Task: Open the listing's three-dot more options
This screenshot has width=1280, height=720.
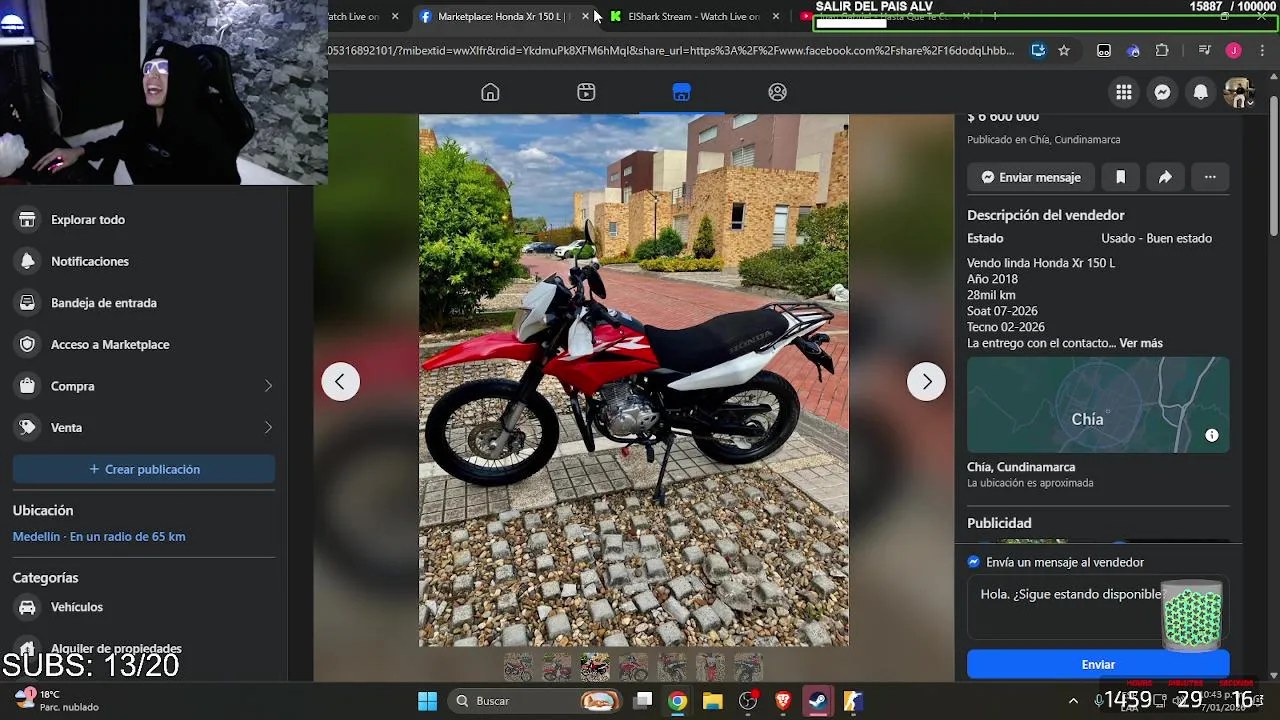Action: point(1210,177)
